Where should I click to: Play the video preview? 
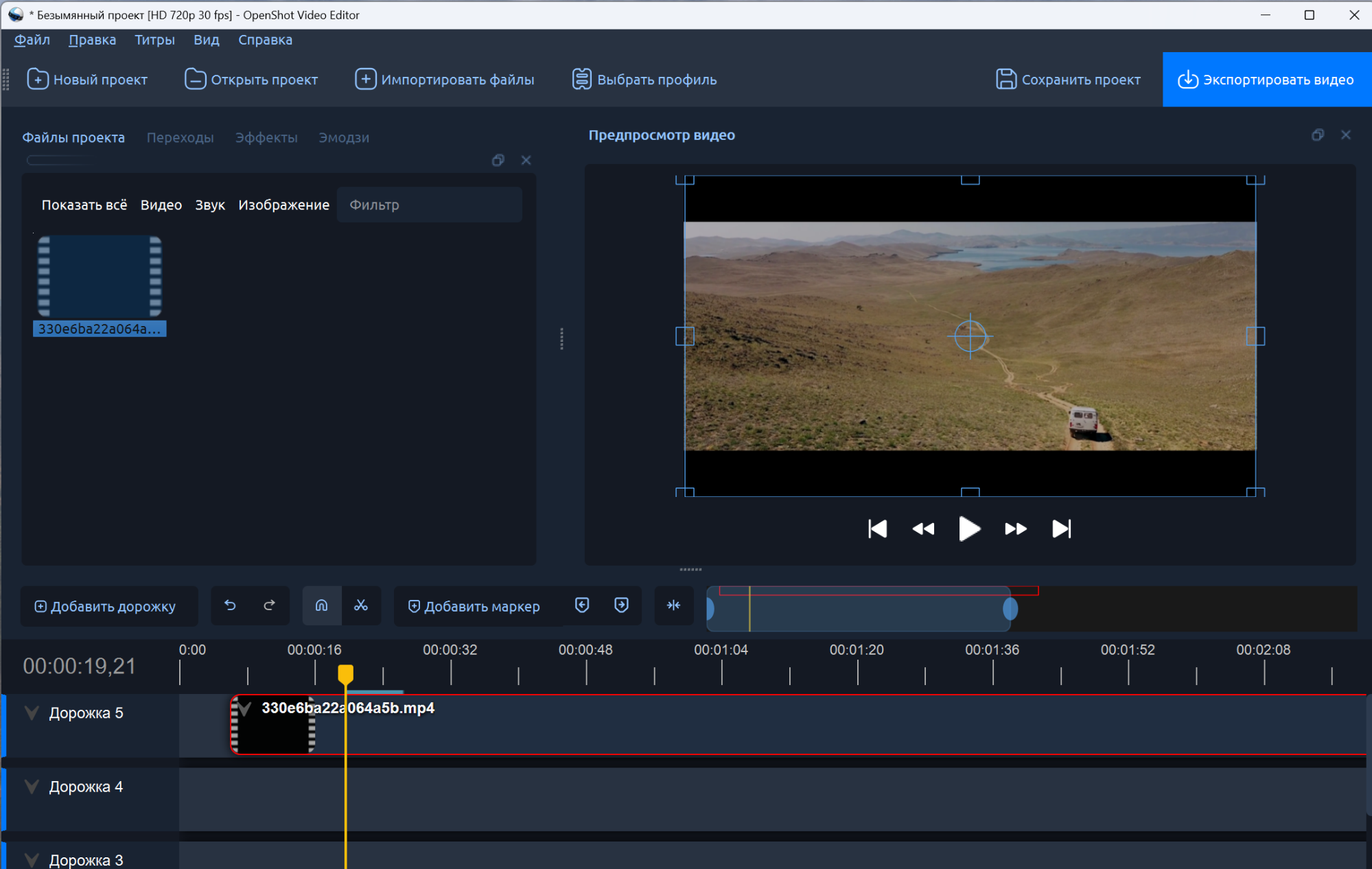coord(969,529)
